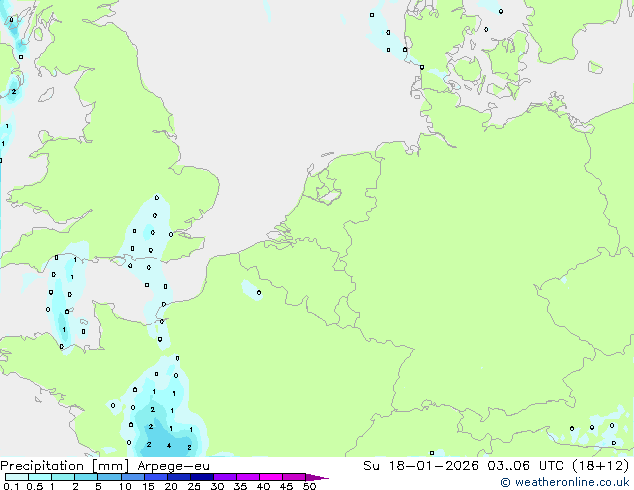Click the isolated '0' value near northern France
Screen dimensions: 634x490
(x=259, y=293)
